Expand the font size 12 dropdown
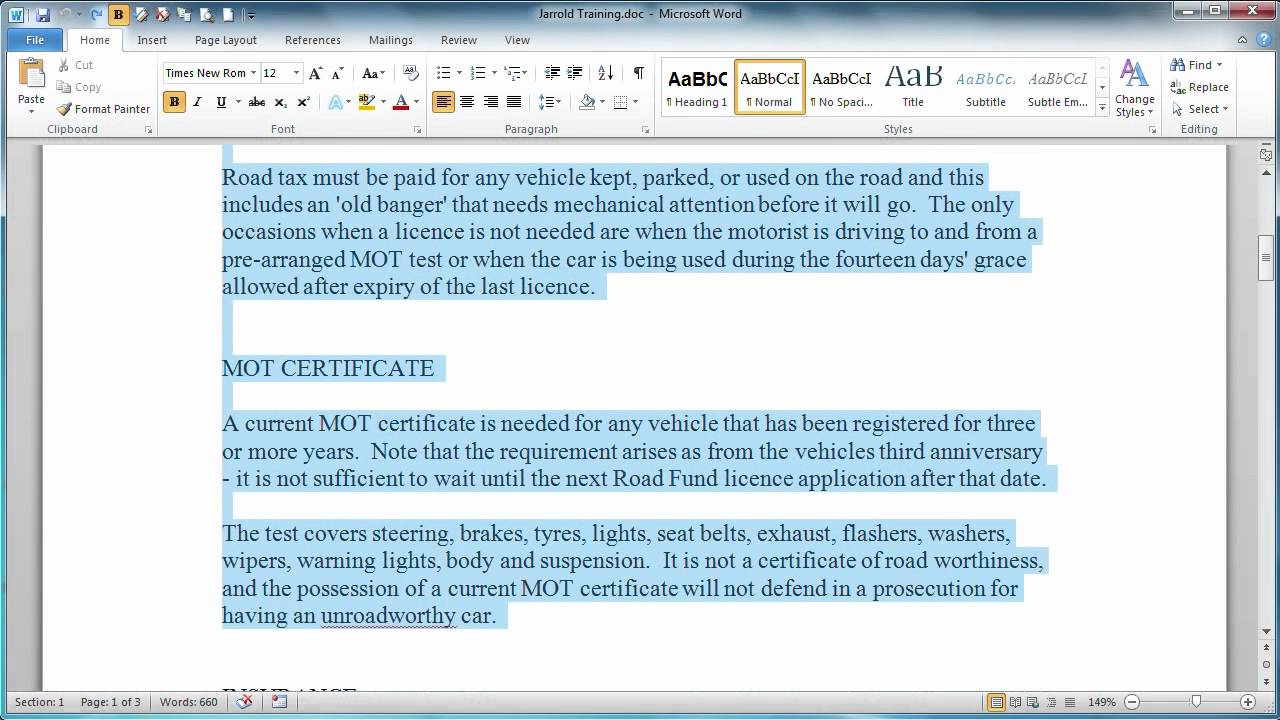The height and width of the screenshot is (720, 1280). pyautogui.click(x=296, y=73)
